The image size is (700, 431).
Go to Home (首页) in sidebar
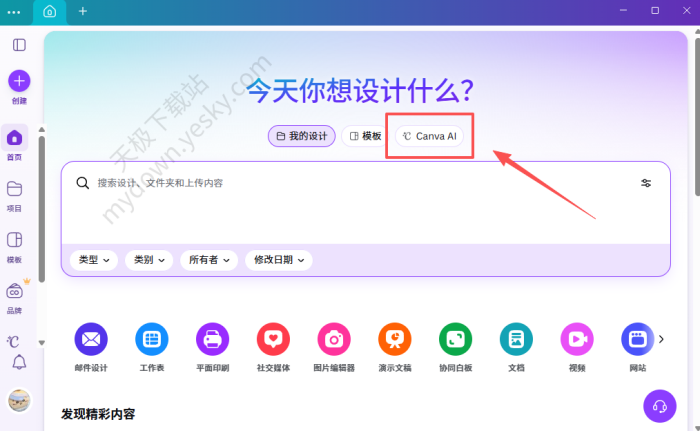point(14,138)
